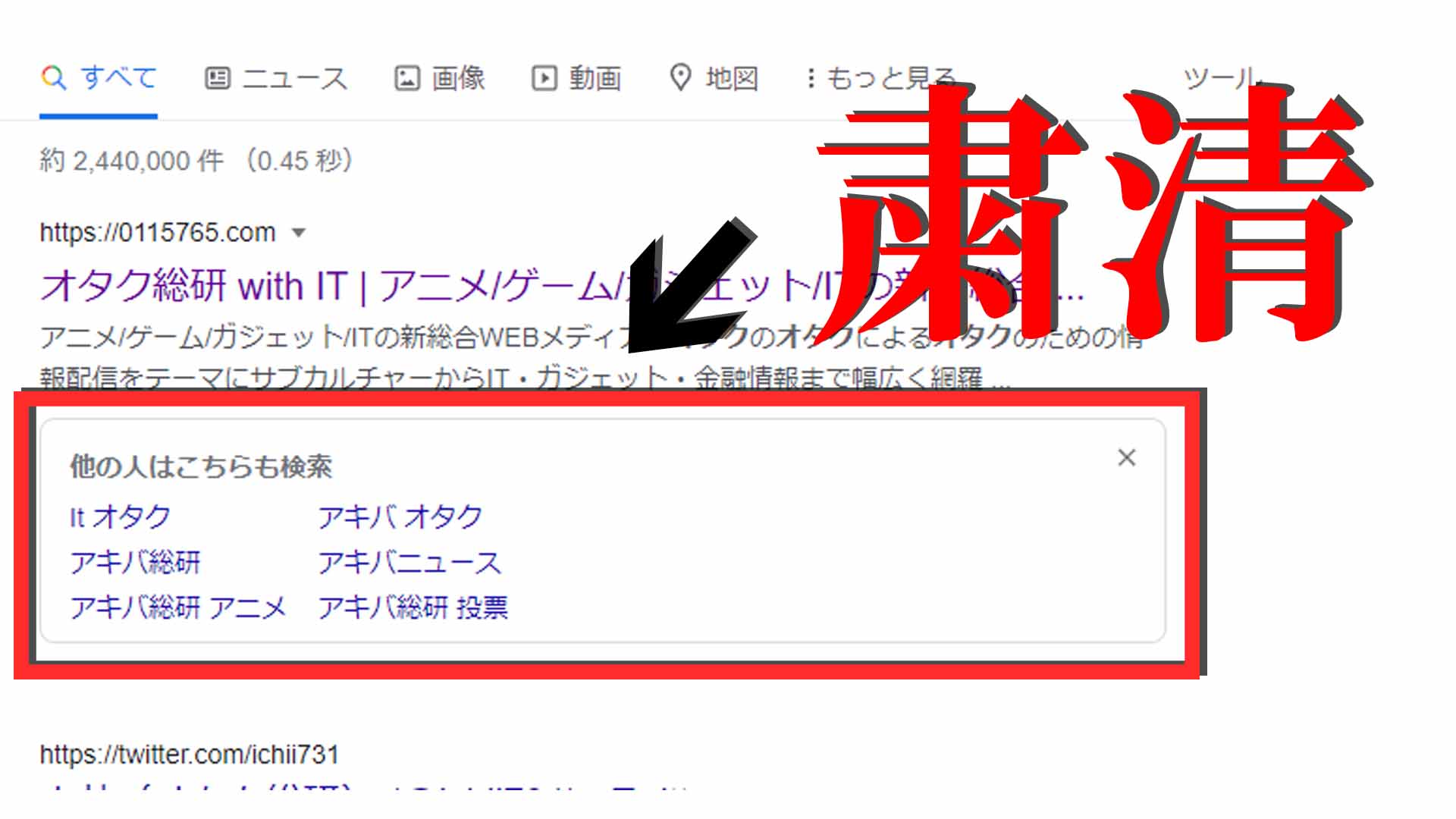
Task: Close the 他の人はこちらも検索 box
Action: tap(1127, 457)
